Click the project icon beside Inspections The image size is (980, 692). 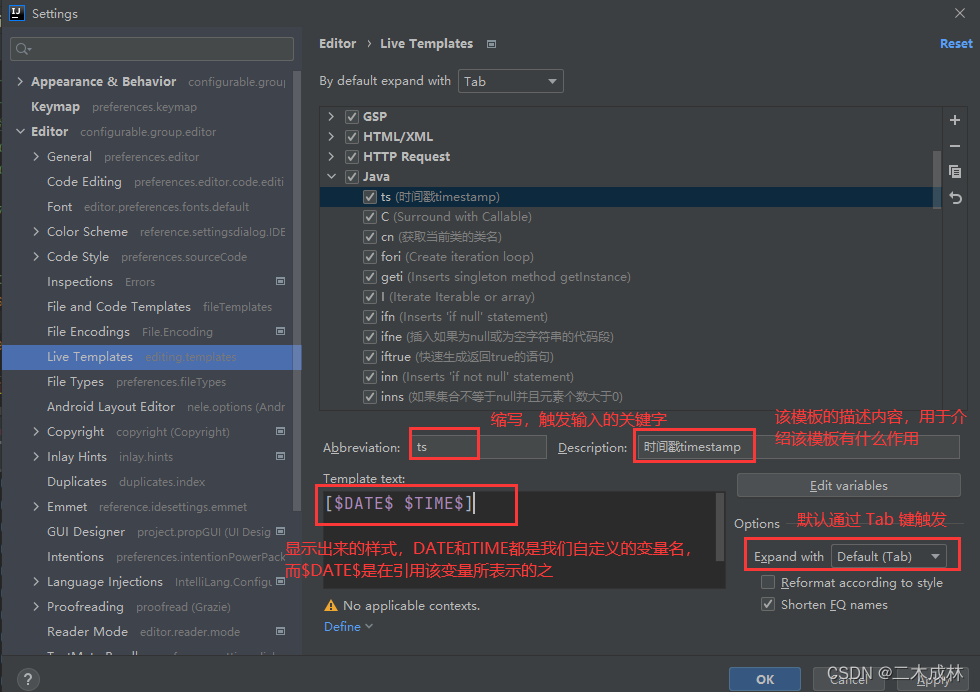pyautogui.click(x=281, y=281)
